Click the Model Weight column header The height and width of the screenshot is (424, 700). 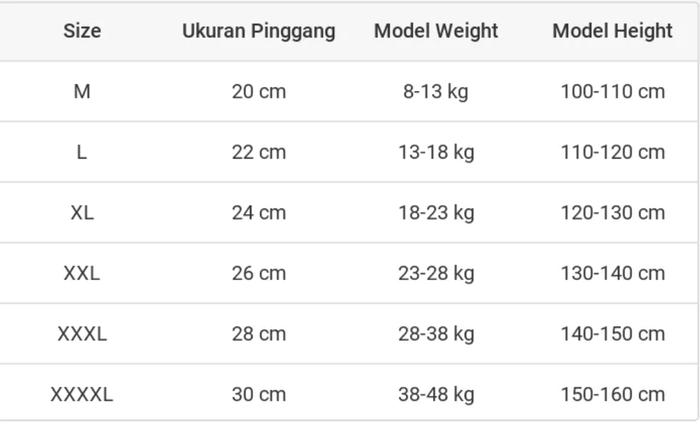coord(436,31)
